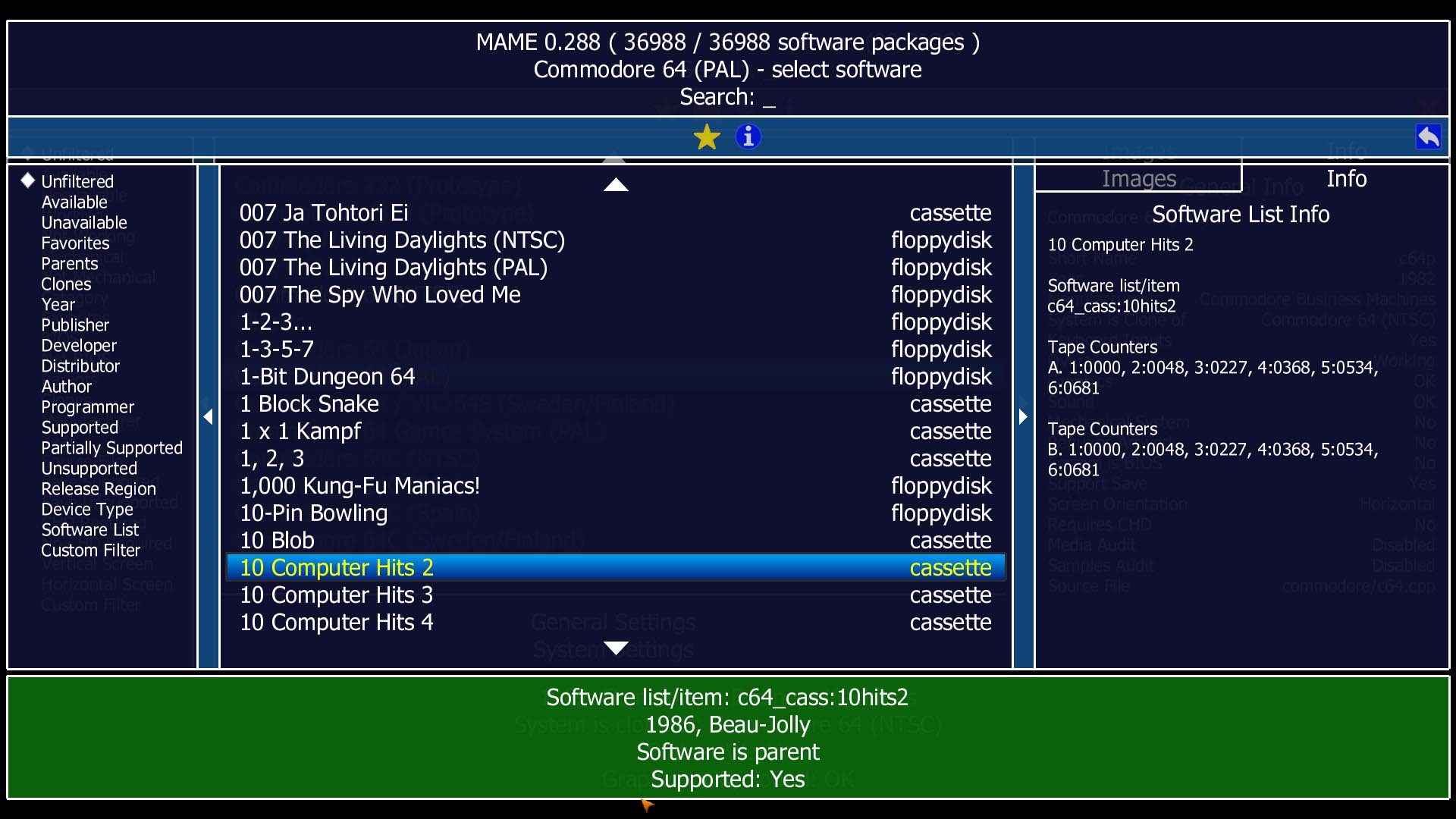Image resolution: width=1456 pixels, height=819 pixels.
Task: Select '007 The Living Daylights (PAL)'
Action: pos(616,268)
